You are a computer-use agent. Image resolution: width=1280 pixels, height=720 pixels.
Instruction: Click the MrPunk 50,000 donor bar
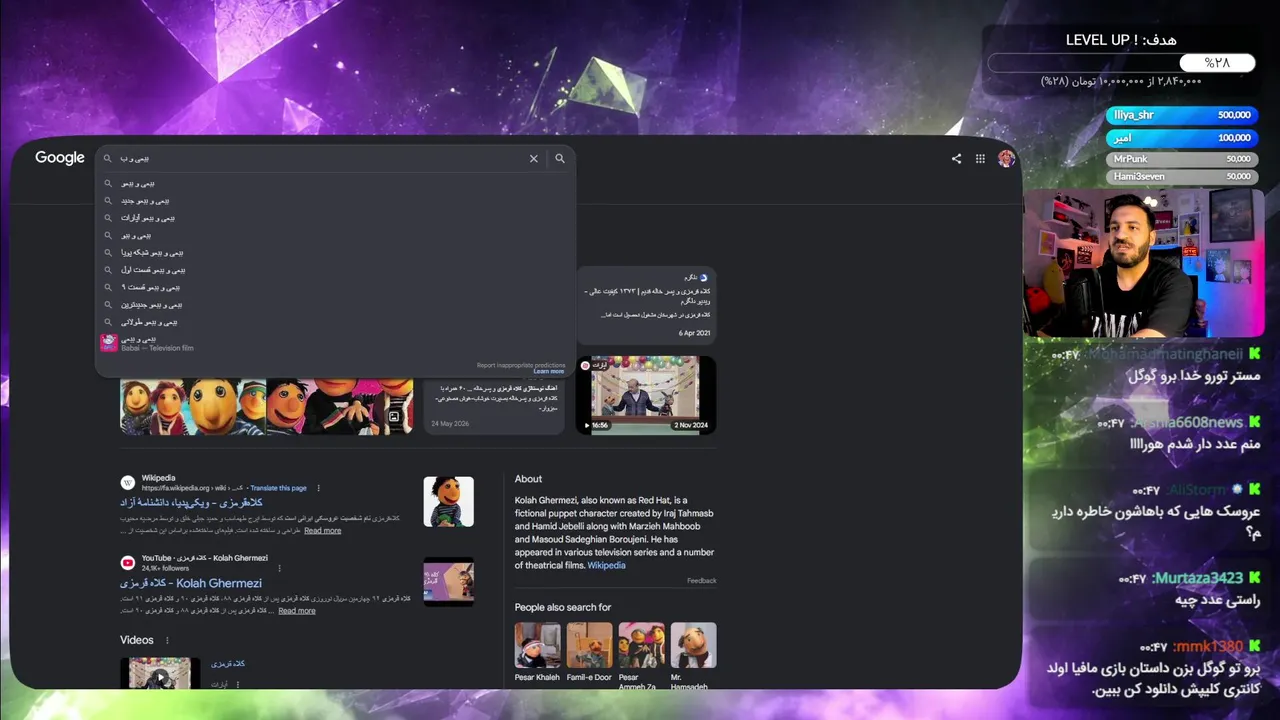1181,159
